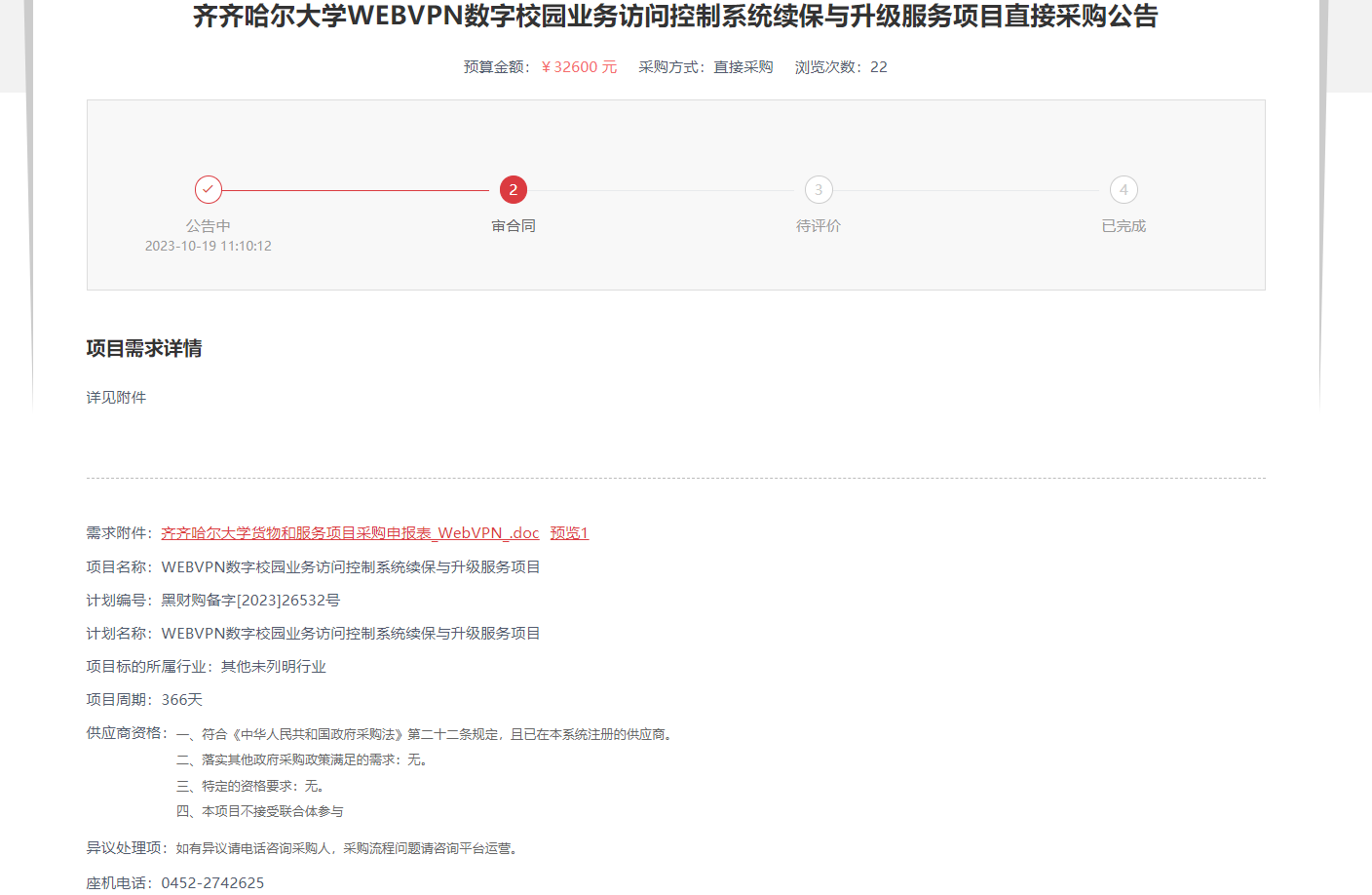
Task: Select the 公告中 step label
Action: pyautogui.click(x=209, y=225)
